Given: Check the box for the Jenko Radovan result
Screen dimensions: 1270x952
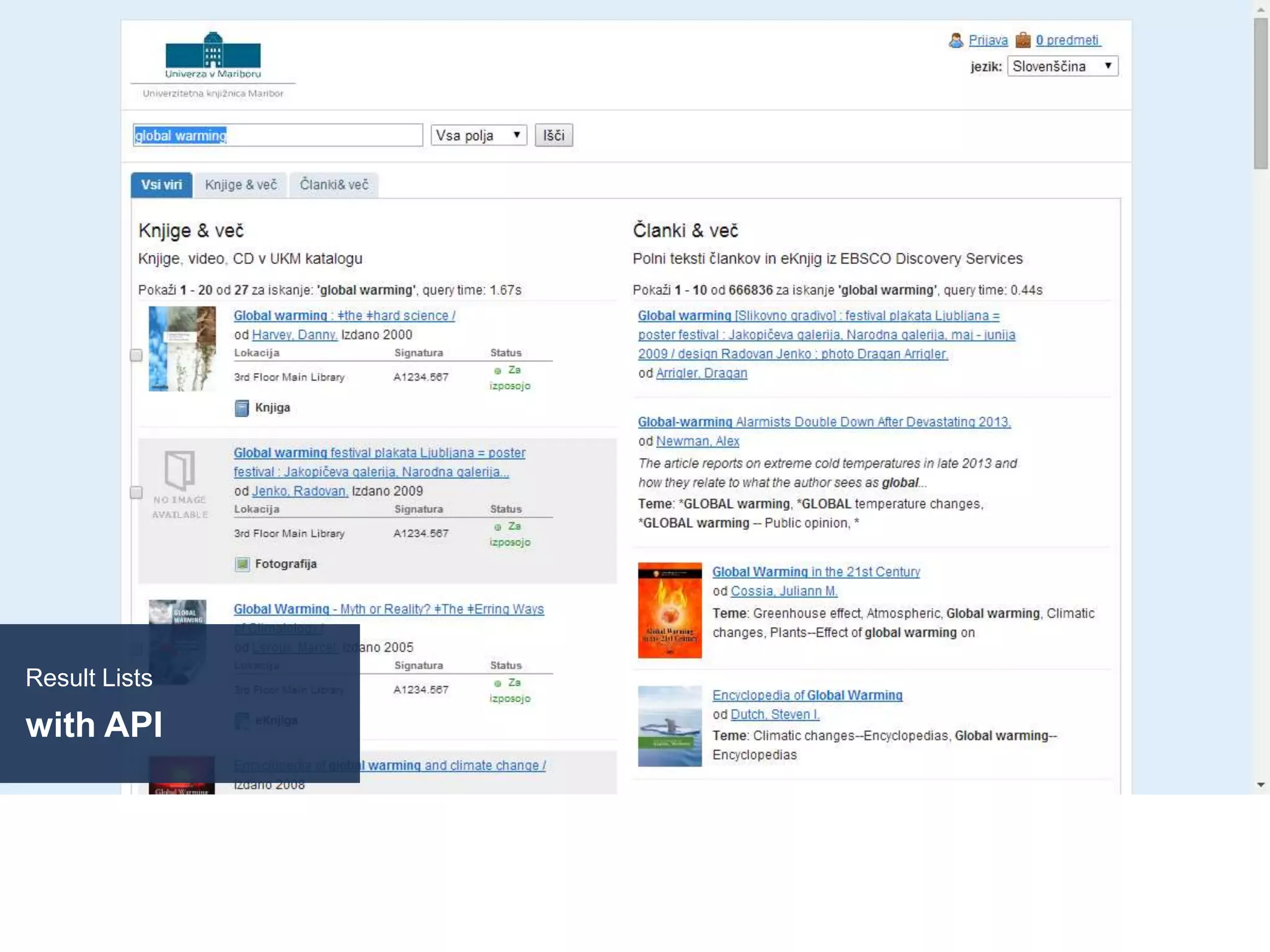Looking at the screenshot, I should 136,493.
